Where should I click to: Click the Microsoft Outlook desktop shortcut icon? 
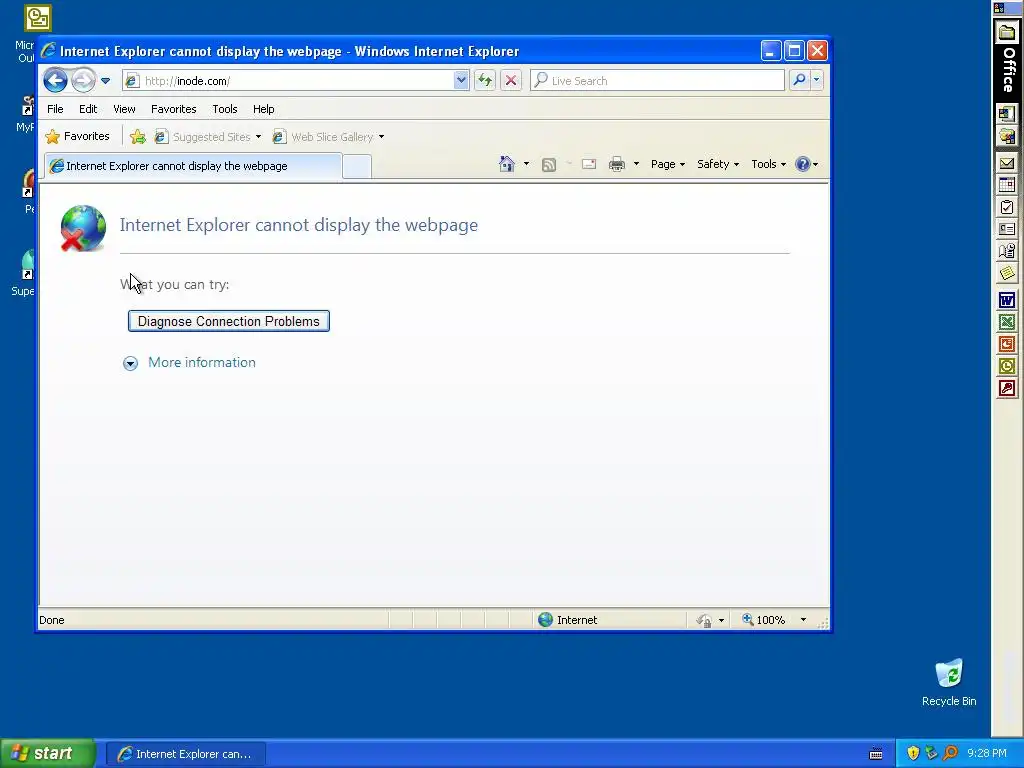(37, 18)
